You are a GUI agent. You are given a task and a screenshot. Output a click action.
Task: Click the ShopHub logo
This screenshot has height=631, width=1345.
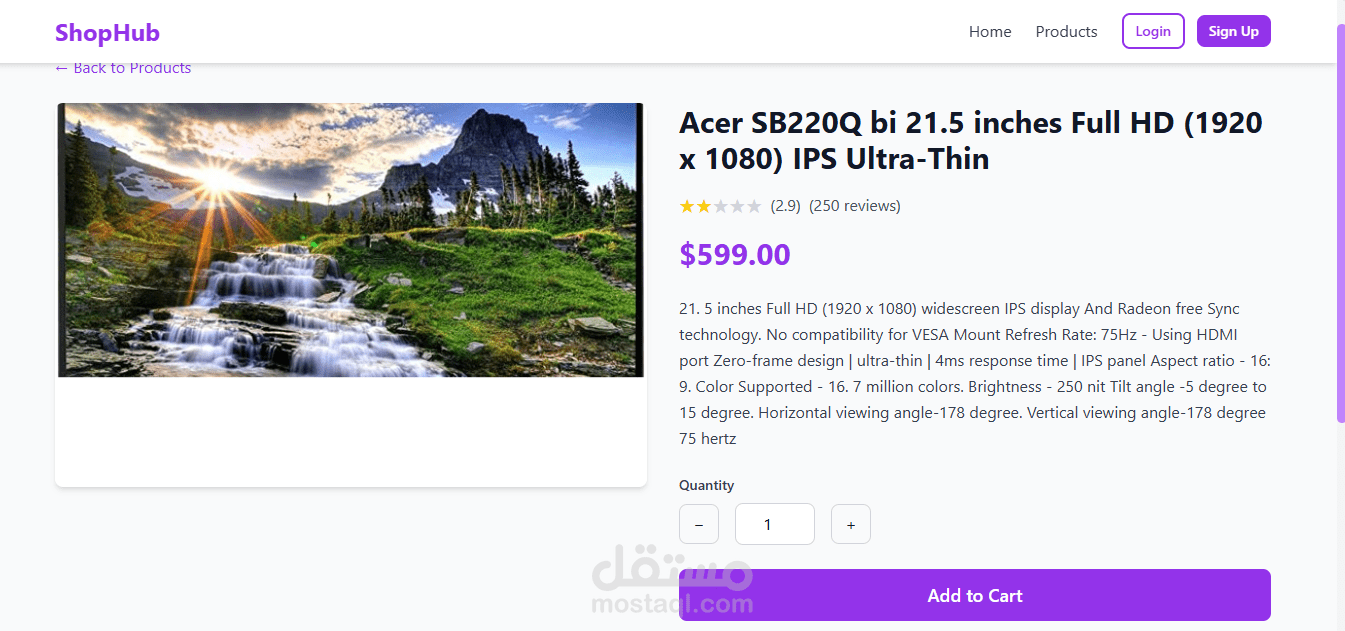107,33
